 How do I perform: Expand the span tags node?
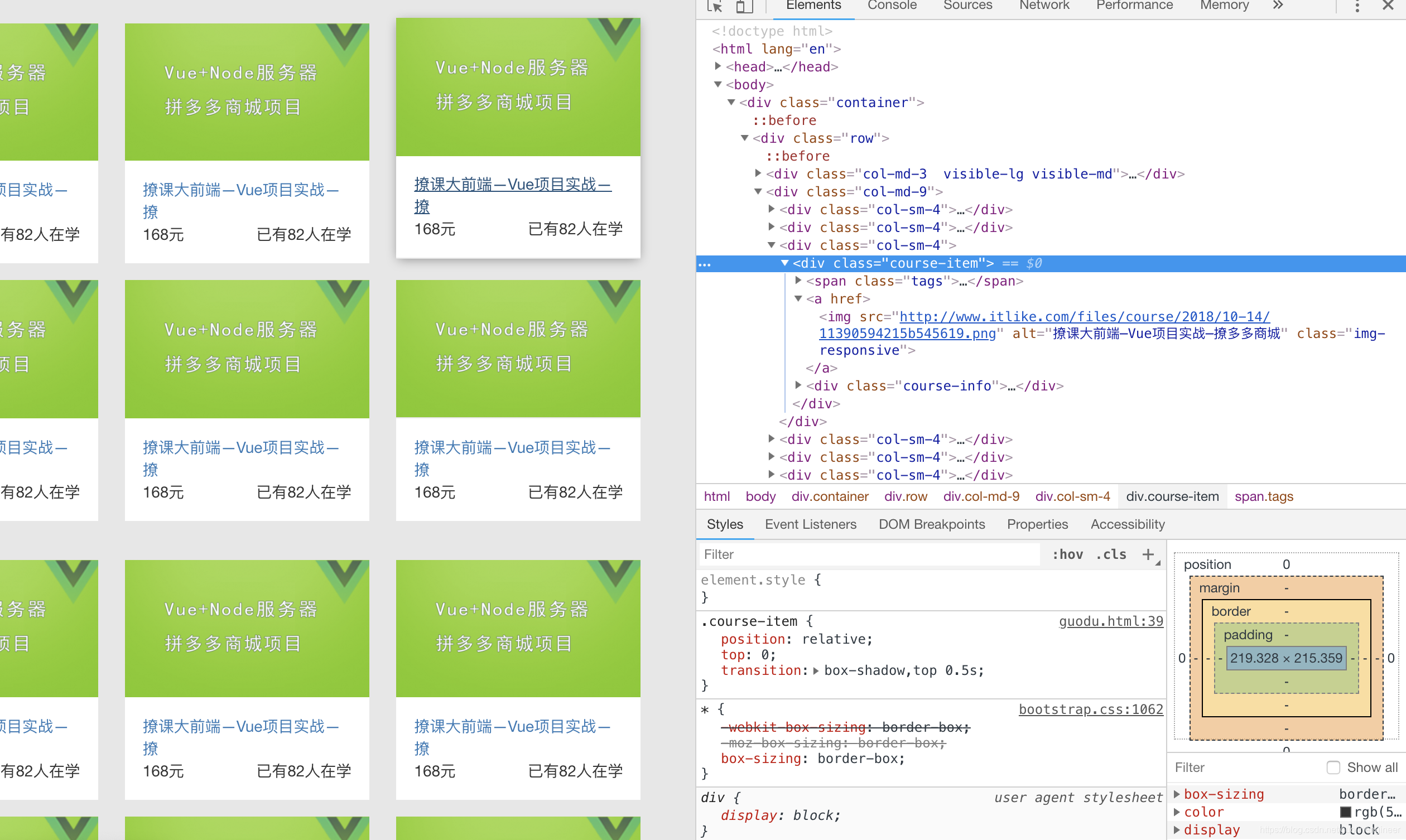pyautogui.click(x=798, y=280)
